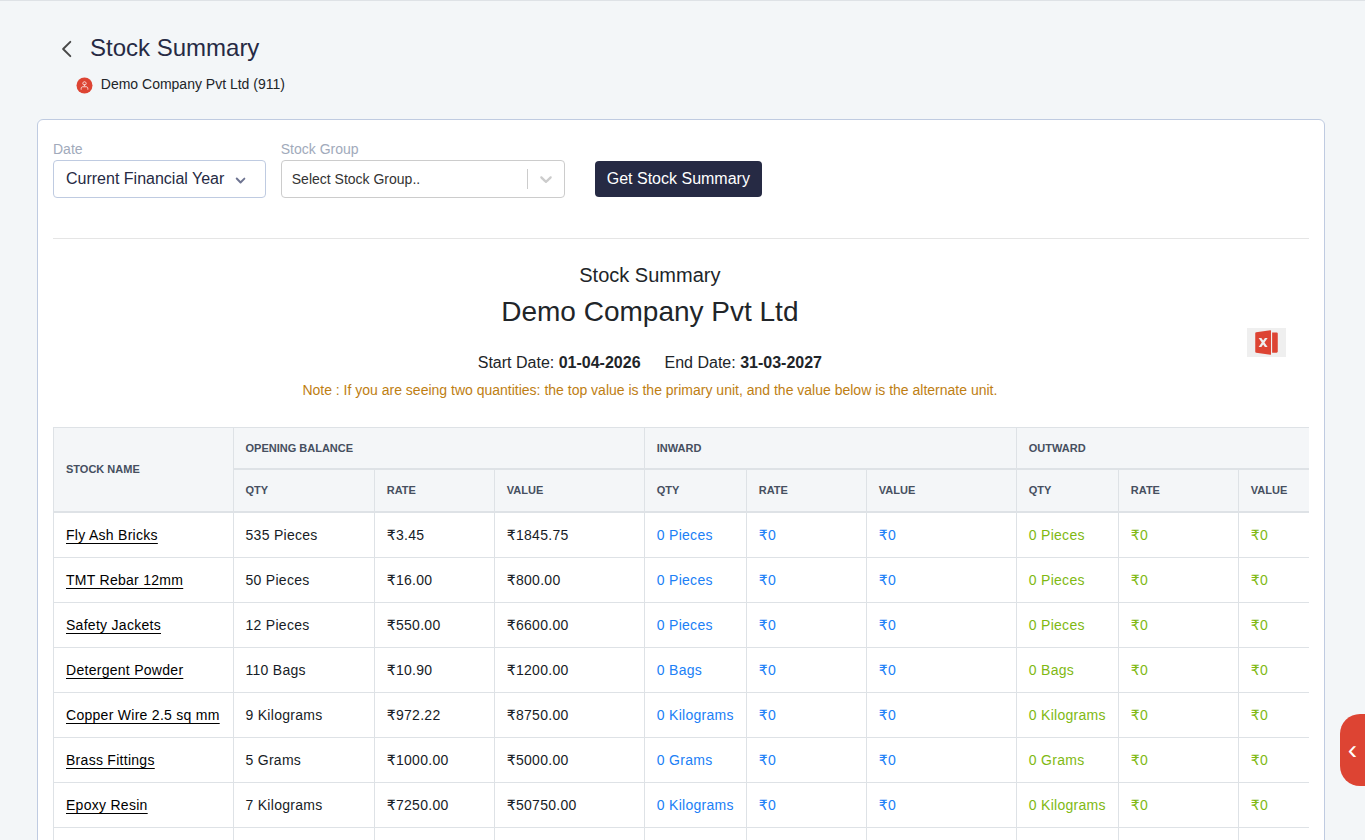Click the ₹6600.00 value cell
Image resolution: width=1365 pixels, height=840 pixels.
[x=569, y=625]
